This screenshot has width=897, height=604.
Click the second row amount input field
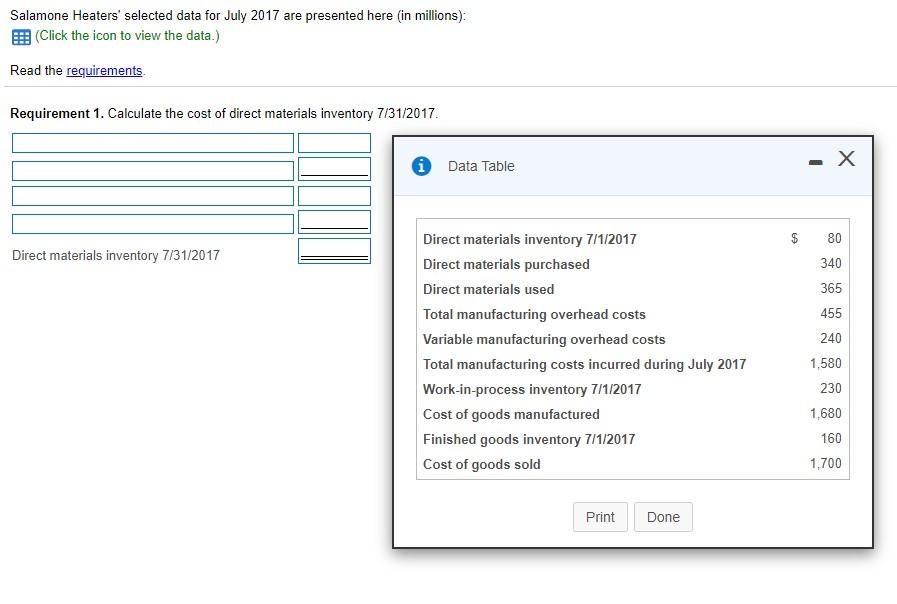(334, 169)
